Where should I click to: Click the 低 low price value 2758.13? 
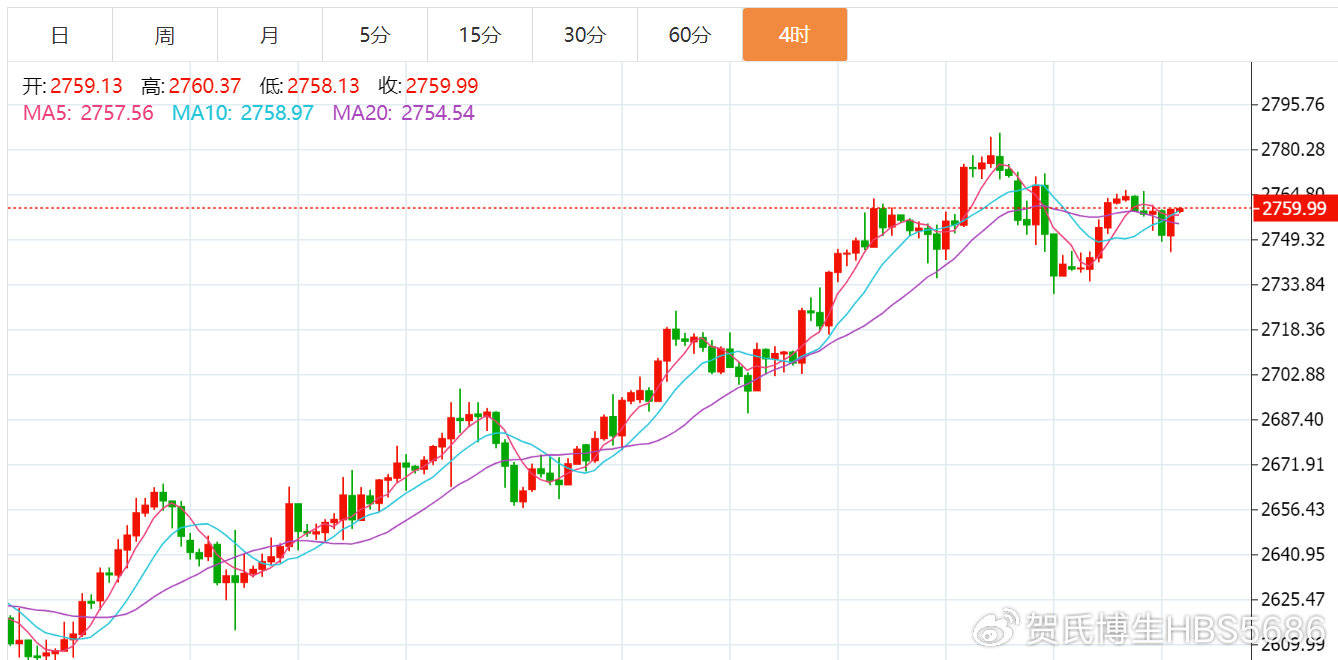(322, 86)
